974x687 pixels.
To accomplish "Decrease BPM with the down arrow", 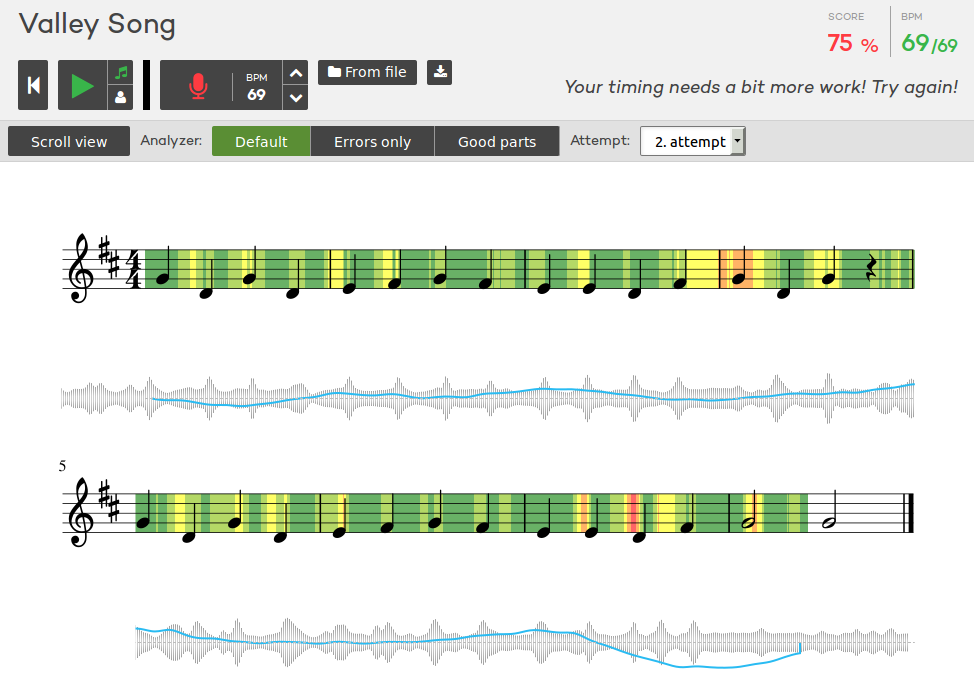I will 295,97.
